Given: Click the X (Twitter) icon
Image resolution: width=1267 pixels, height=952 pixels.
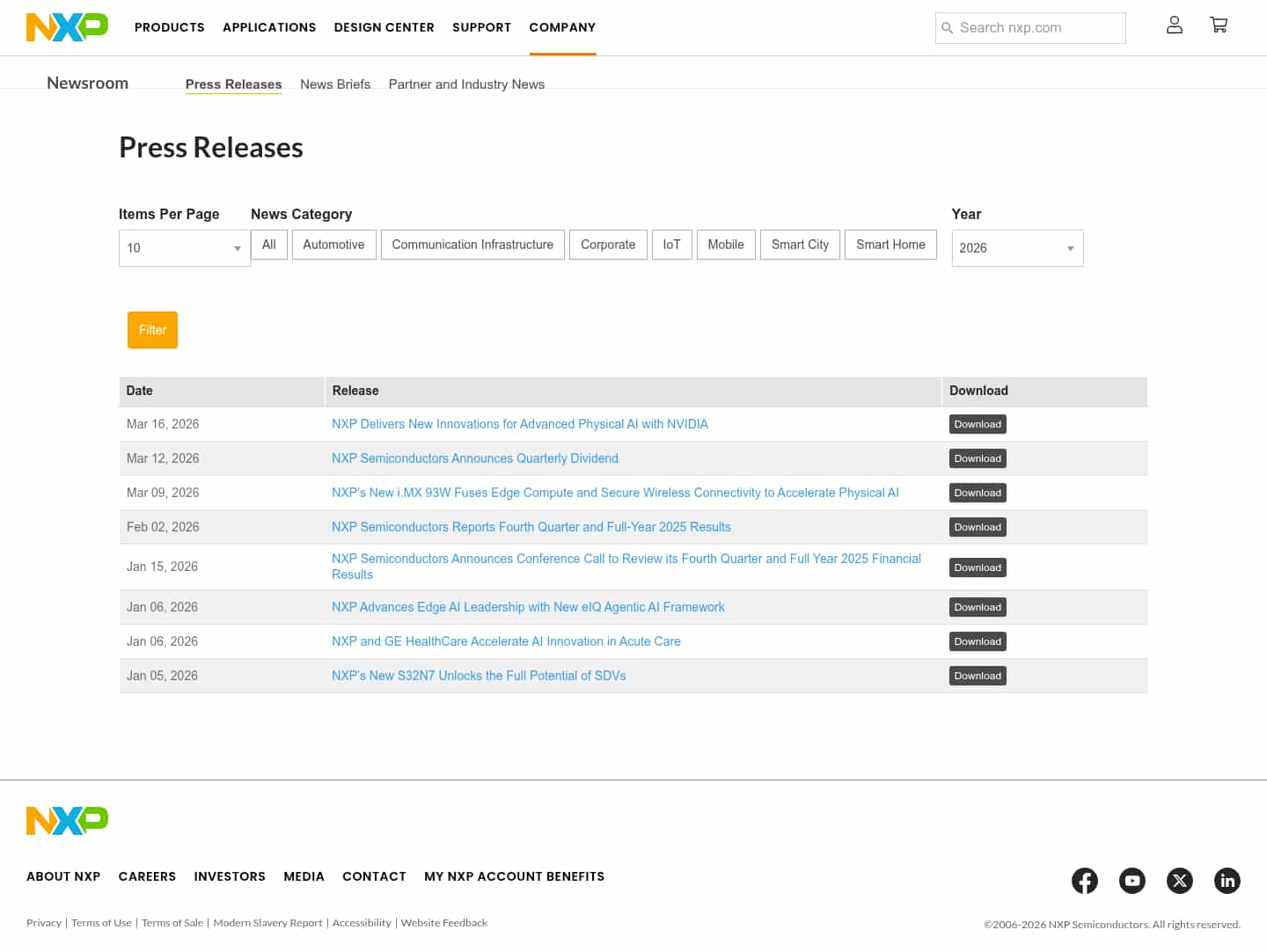Looking at the screenshot, I should point(1180,880).
